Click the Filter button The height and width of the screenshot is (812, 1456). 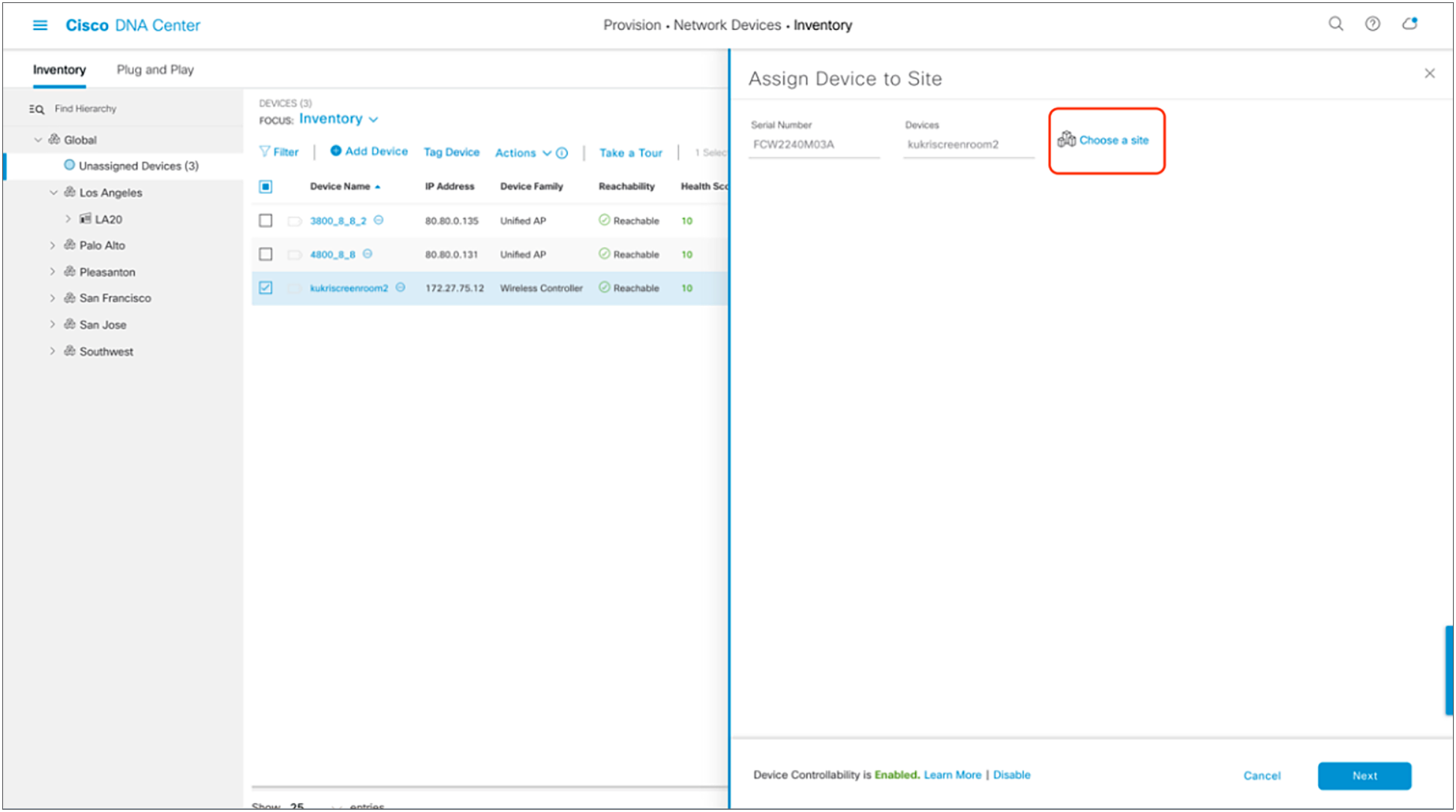click(x=279, y=152)
